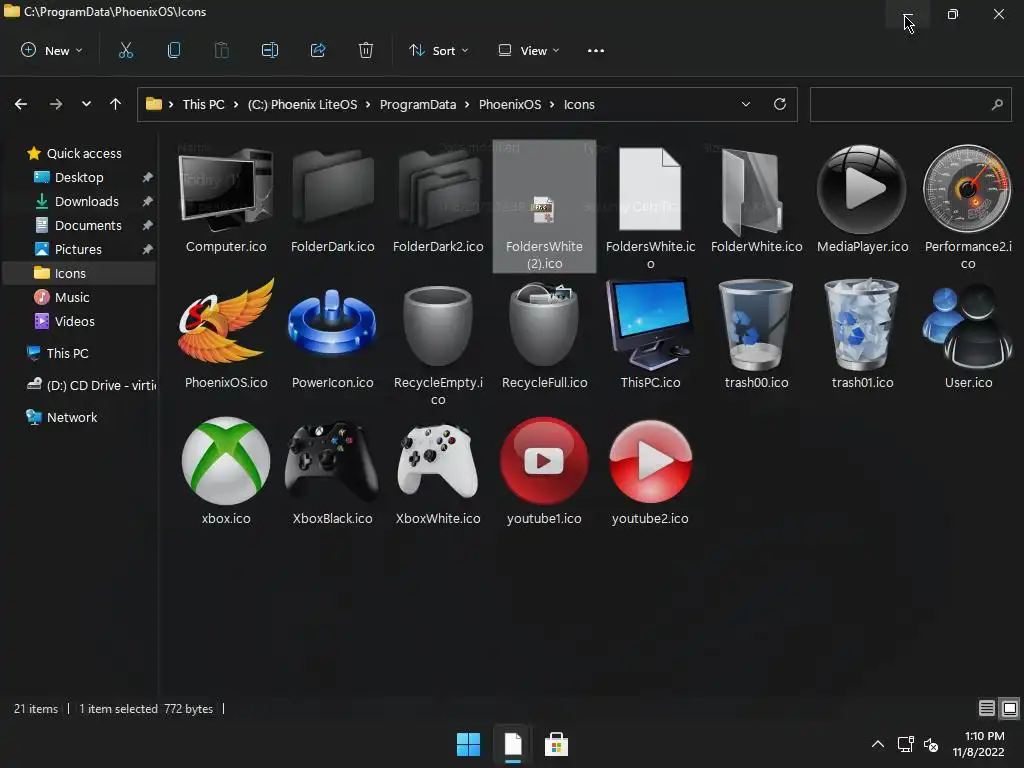
Task: Choose the trash00.ico file
Action: click(756, 334)
